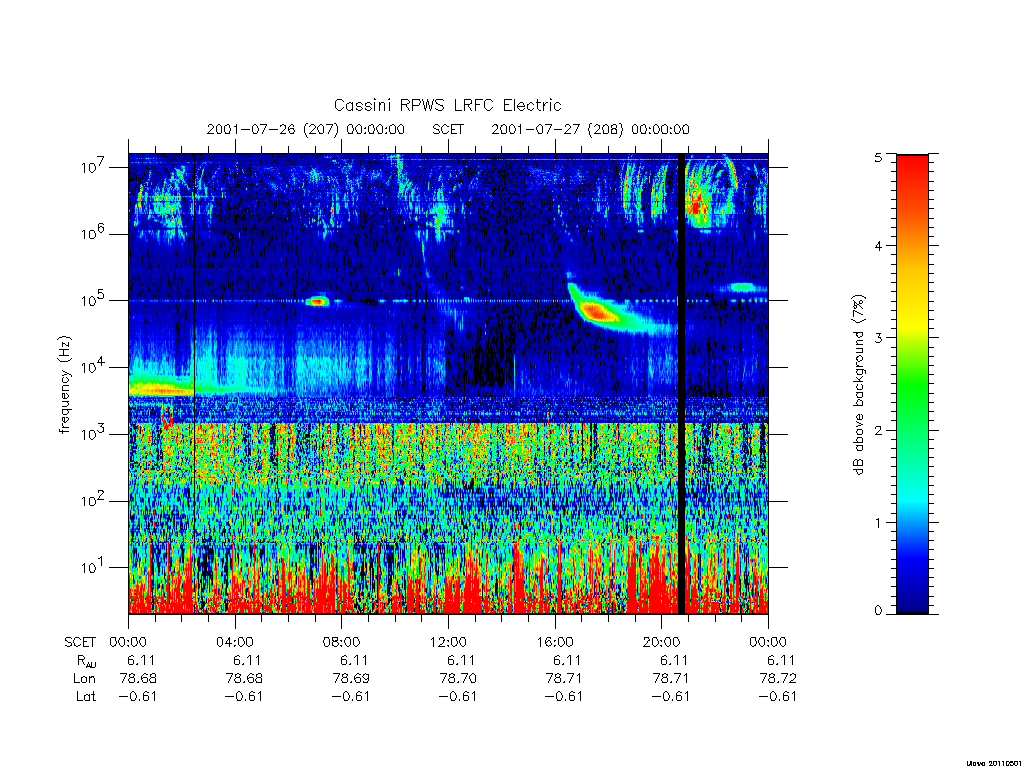The image size is (1024, 768).
Task: Select start timestamp '2001-07-26 (207) 00:00:00'
Action: click(306, 129)
